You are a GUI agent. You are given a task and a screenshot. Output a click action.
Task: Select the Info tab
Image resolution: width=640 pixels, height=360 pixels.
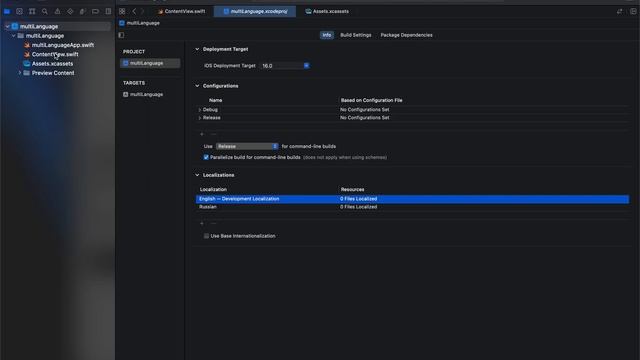tap(327, 35)
